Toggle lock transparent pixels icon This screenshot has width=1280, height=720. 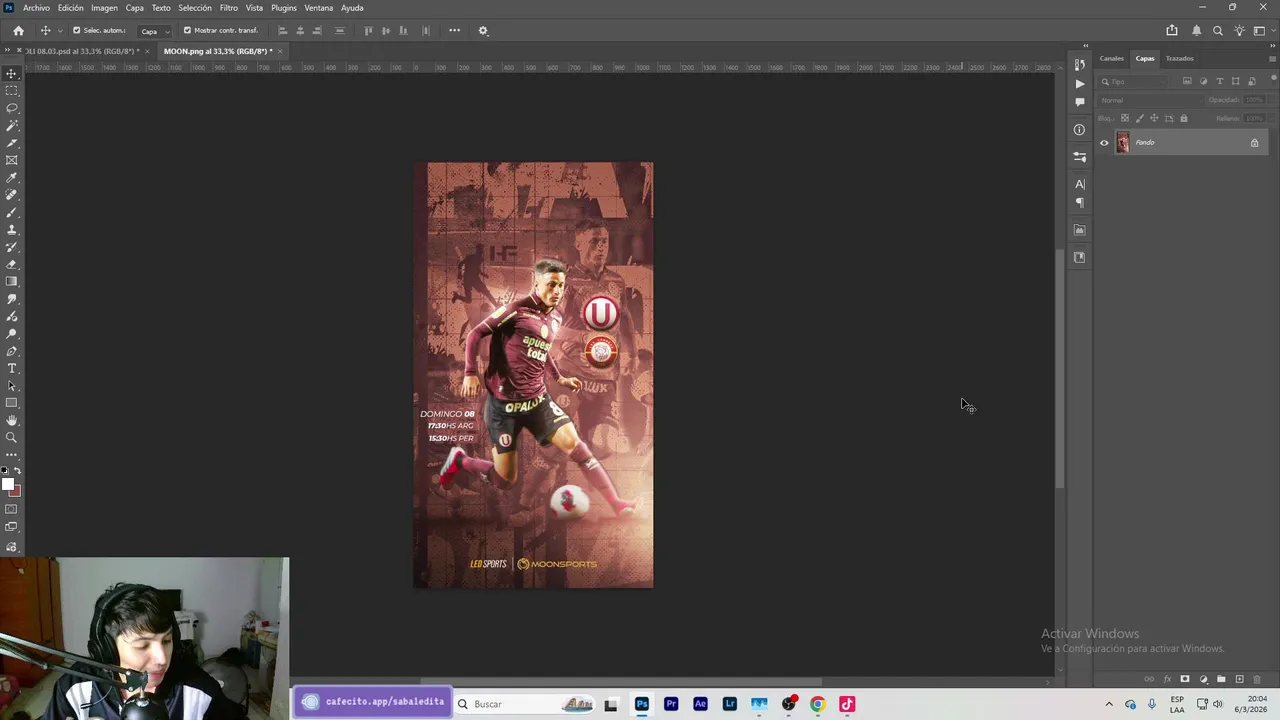[x=1125, y=118]
